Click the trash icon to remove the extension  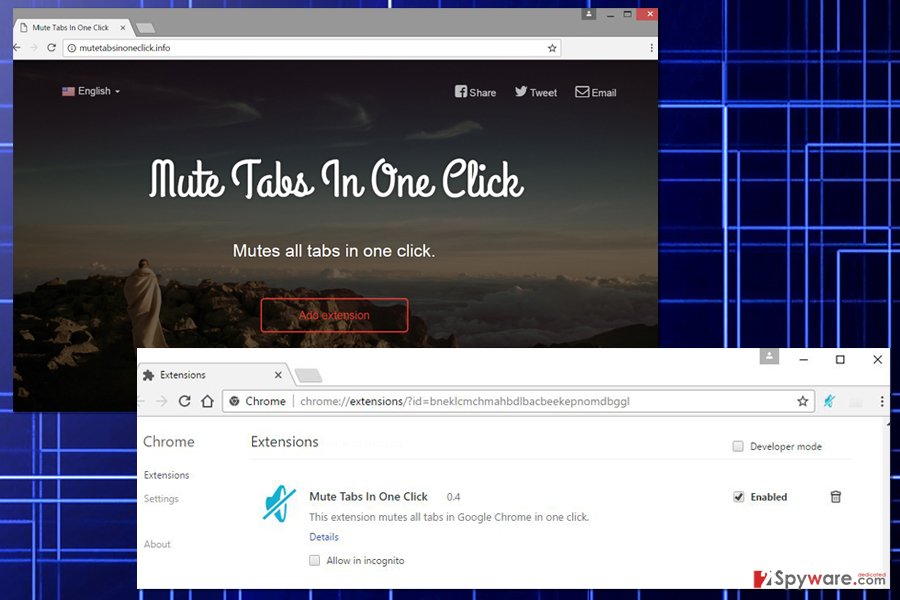pos(836,497)
